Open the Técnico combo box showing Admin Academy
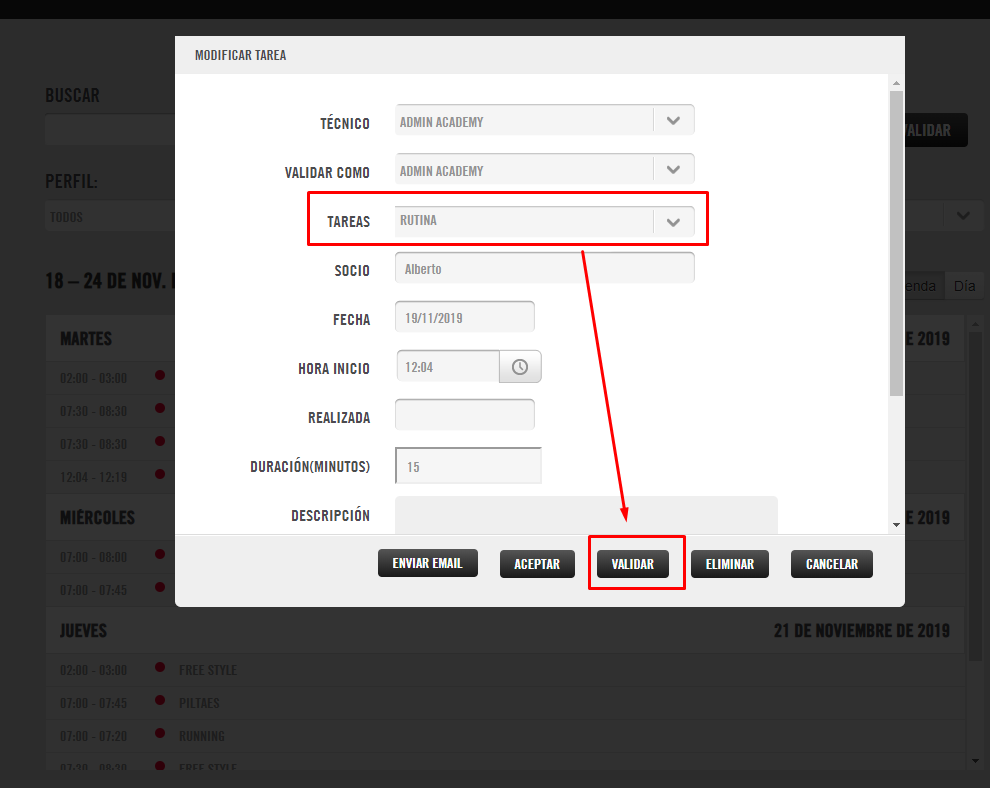The height and width of the screenshot is (788, 990). tap(545, 121)
